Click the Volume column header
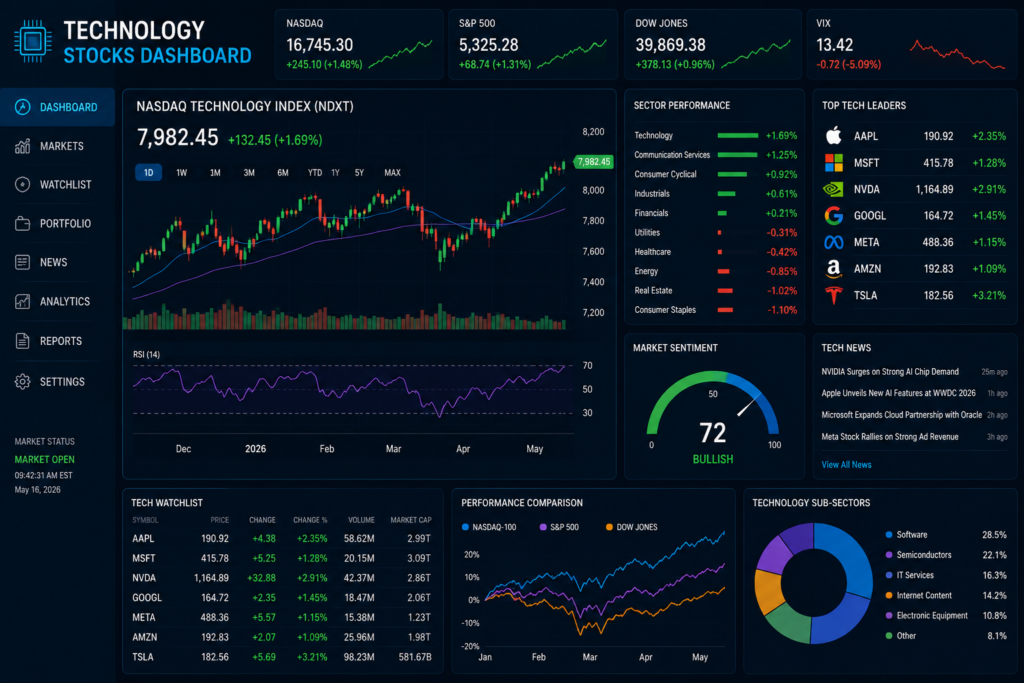This screenshot has width=1024, height=683. (x=361, y=520)
